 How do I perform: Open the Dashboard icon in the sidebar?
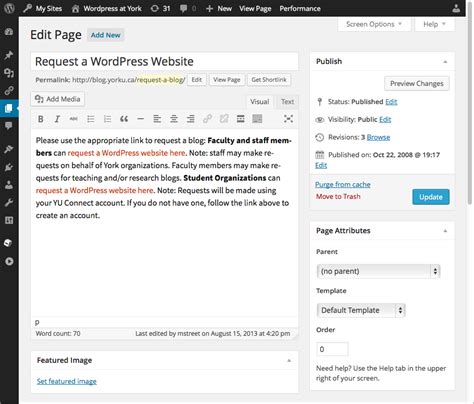tap(9, 32)
